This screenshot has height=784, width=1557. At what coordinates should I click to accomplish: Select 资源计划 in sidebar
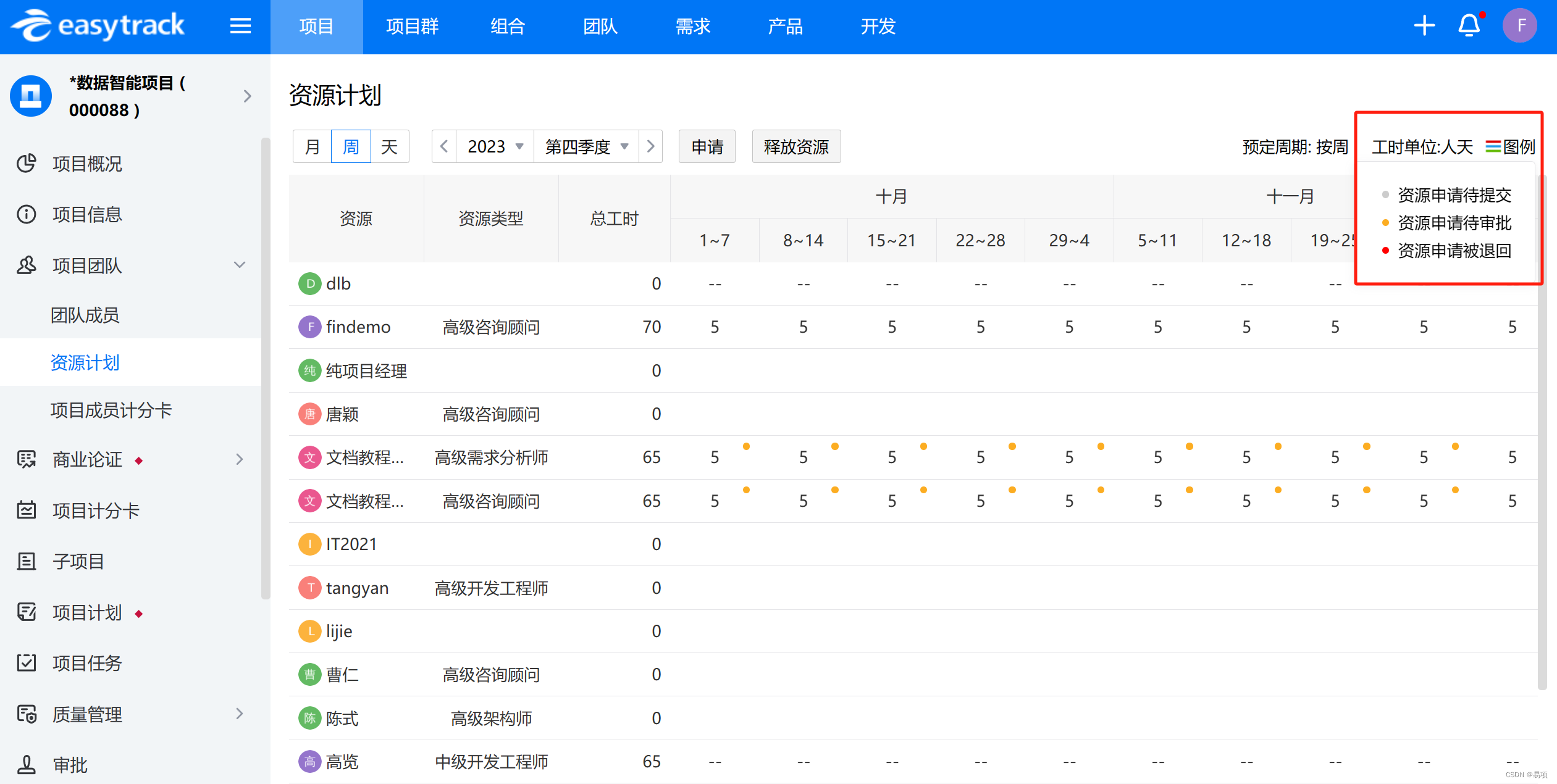tap(130, 363)
